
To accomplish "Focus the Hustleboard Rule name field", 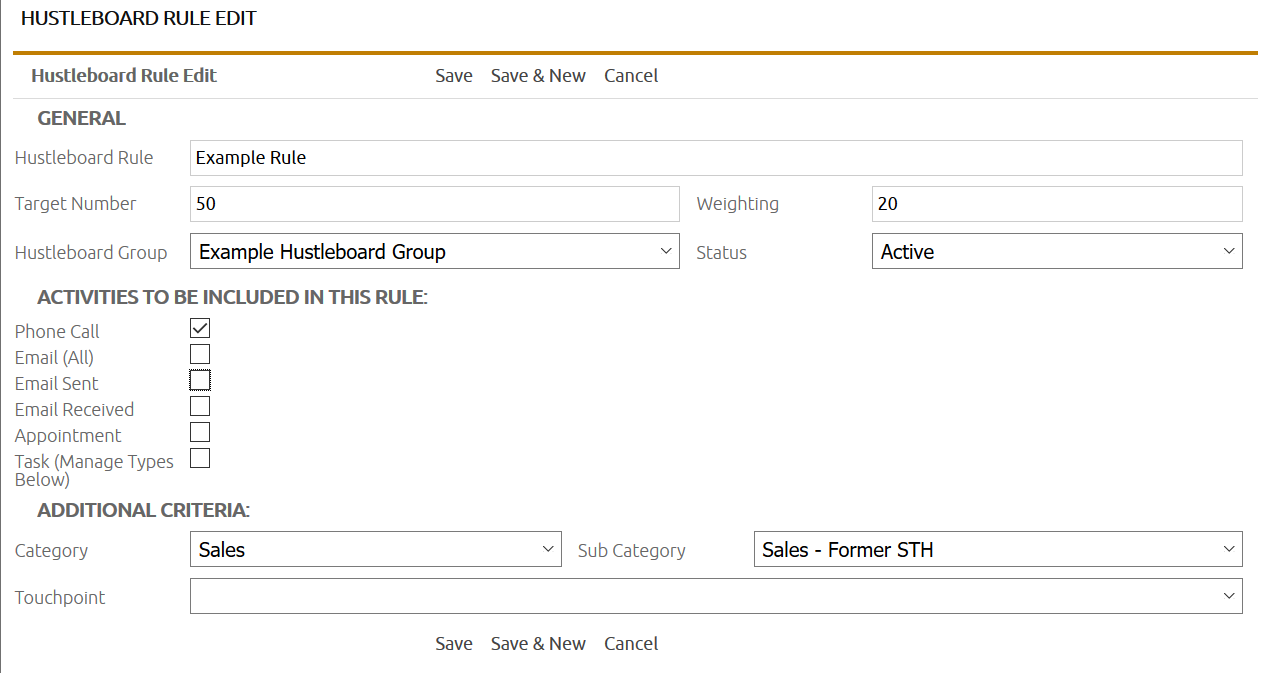I will tap(716, 158).
